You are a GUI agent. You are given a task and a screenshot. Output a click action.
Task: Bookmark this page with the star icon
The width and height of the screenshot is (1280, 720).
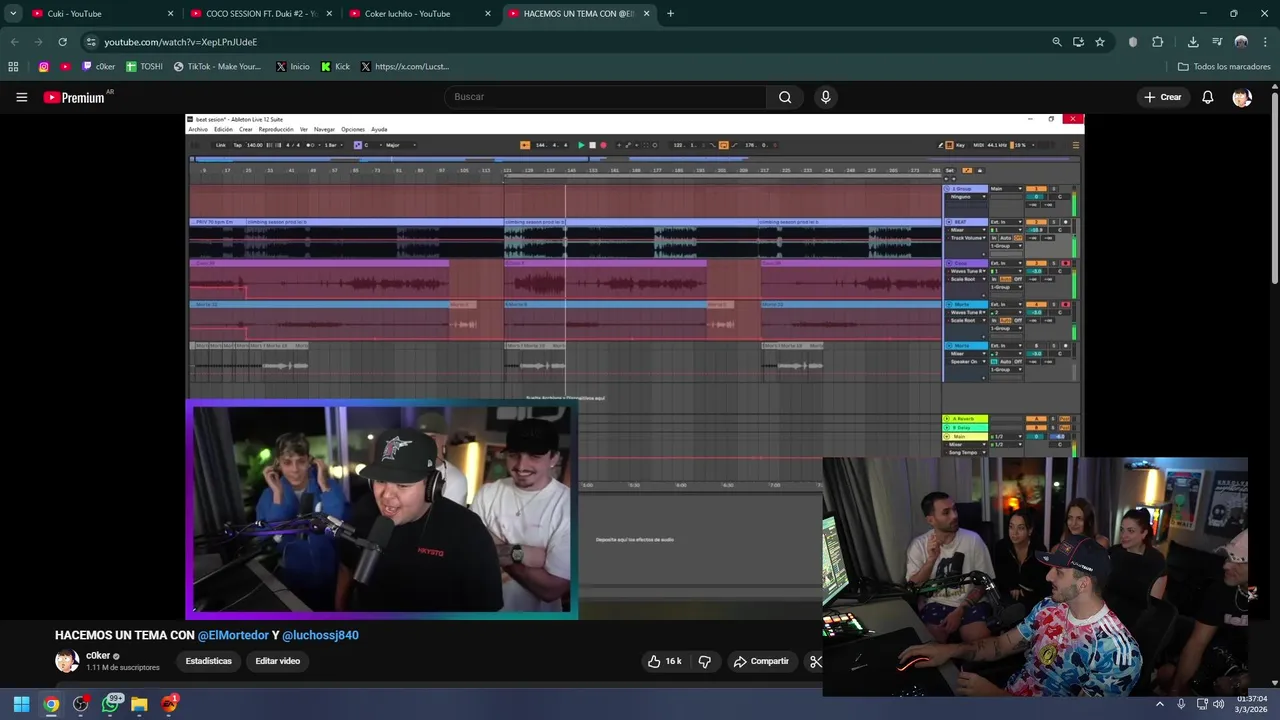(x=1100, y=42)
